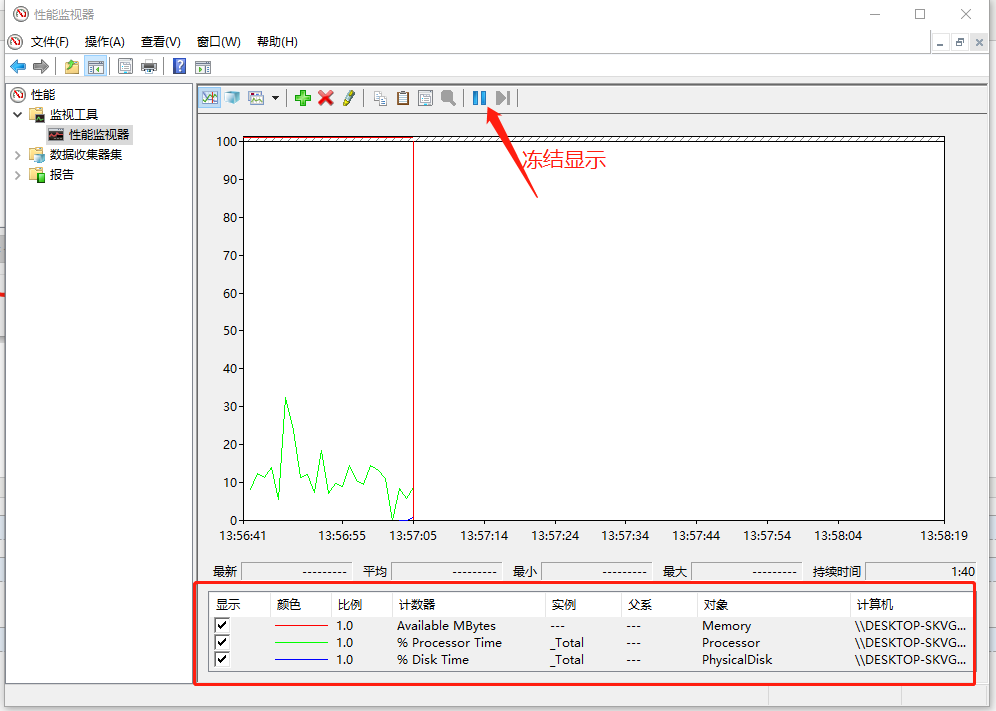Sort by the 父系 column header
Viewport: 996px width, 711px height.
[659, 605]
